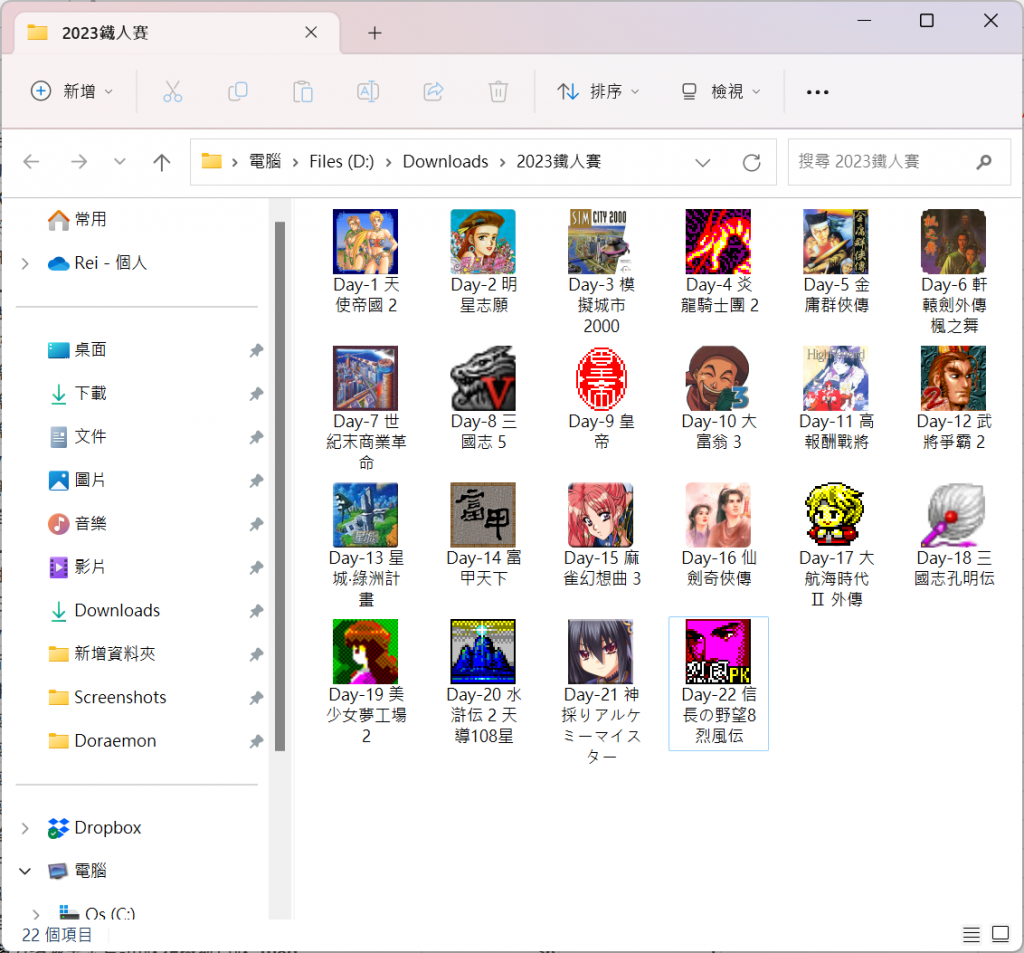1024x953 pixels.
Task: Select the Day-17 大航海時代 II 外傳 file
Action: pyautogui.click(x=836, y=545)
